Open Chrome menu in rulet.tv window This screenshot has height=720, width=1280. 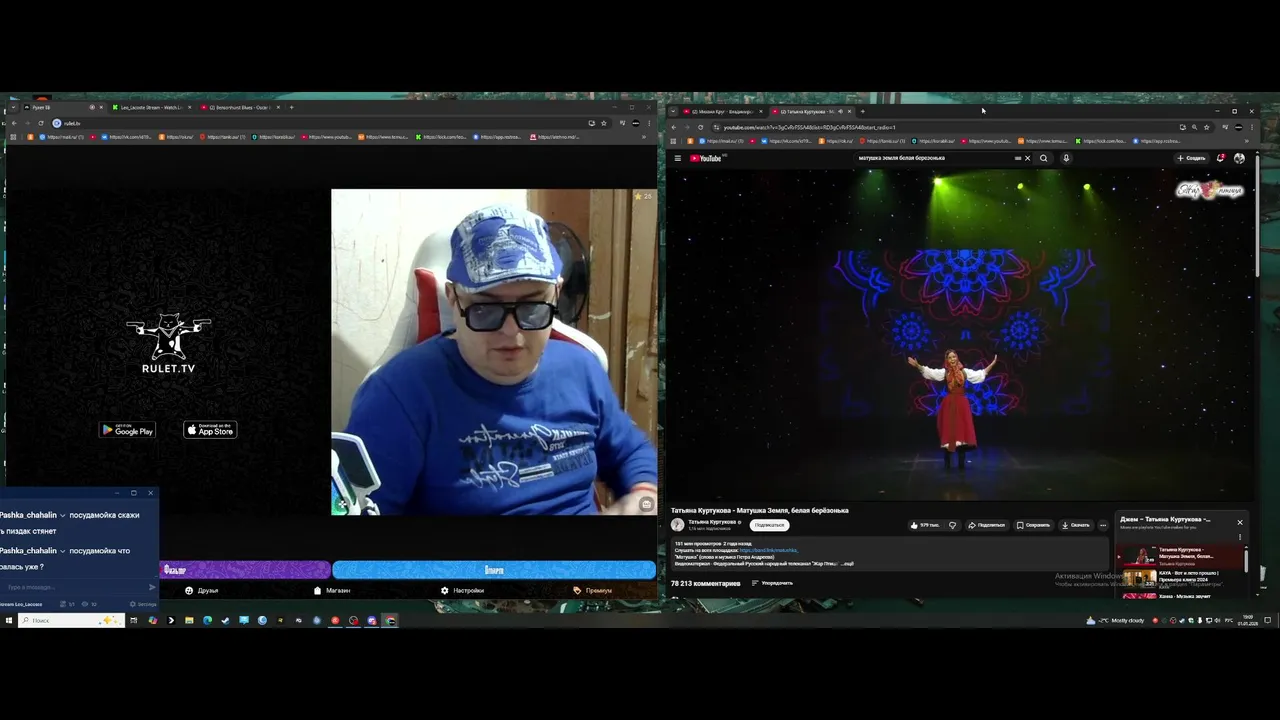pyautogui.click(x=649, y=123)
